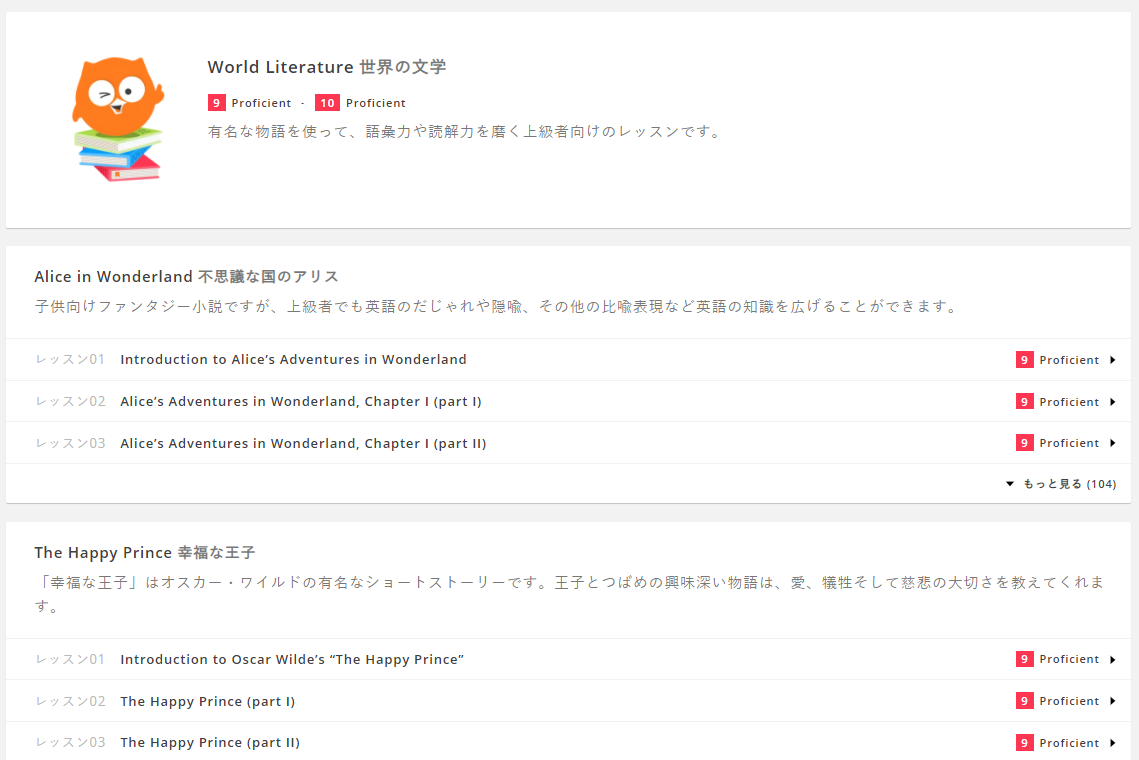
Task: Open lesson The Happy Prince (part I)
Action: pos(208,702)
